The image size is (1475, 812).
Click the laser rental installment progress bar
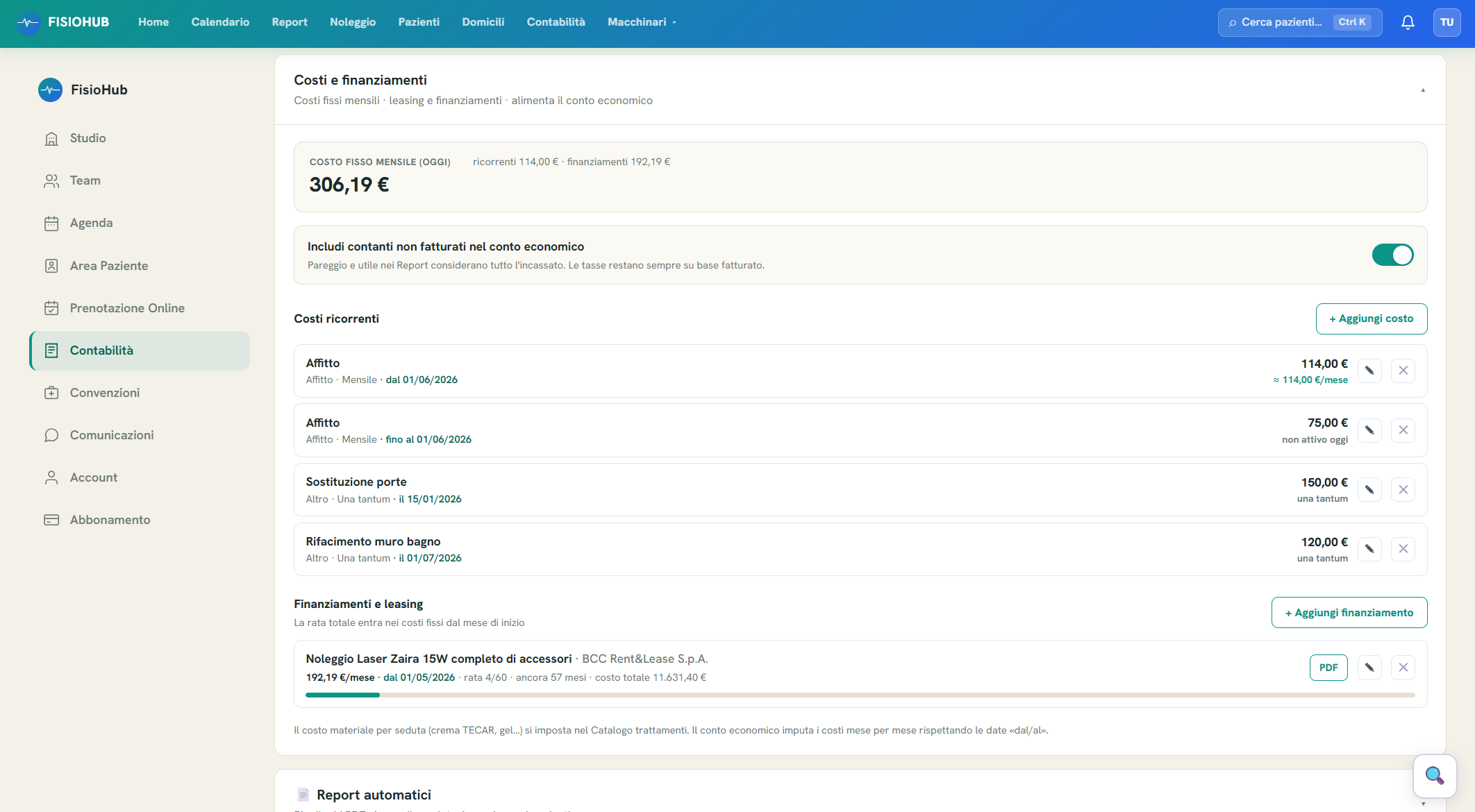click(x=860, y=695)
